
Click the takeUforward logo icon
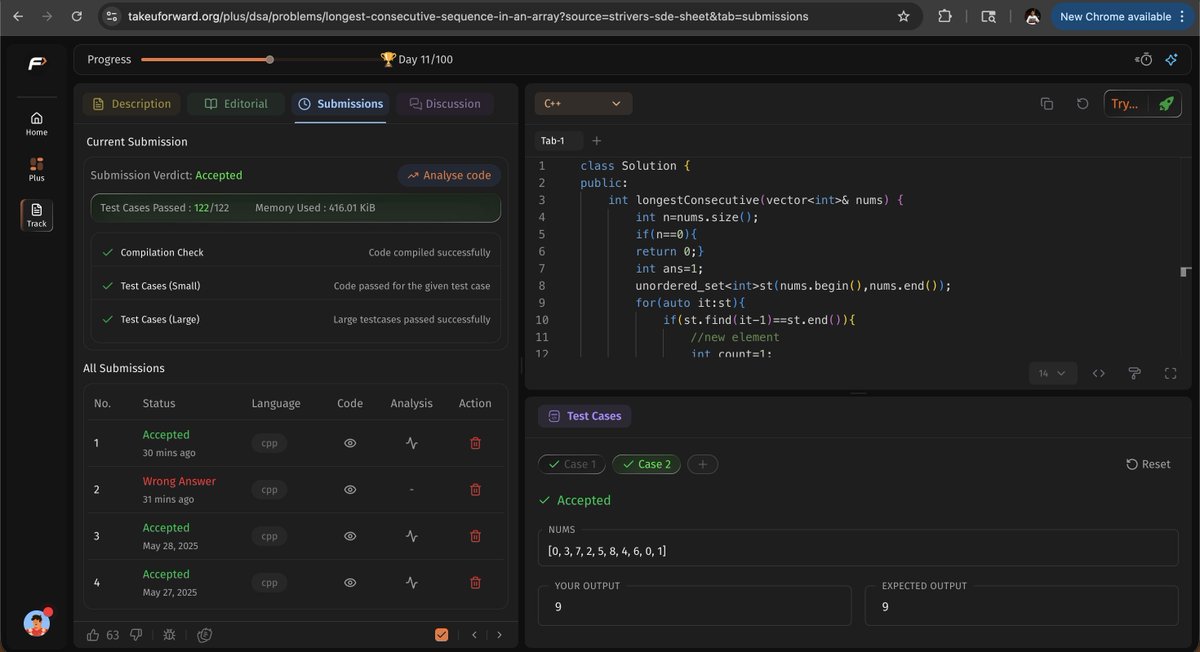36,63
